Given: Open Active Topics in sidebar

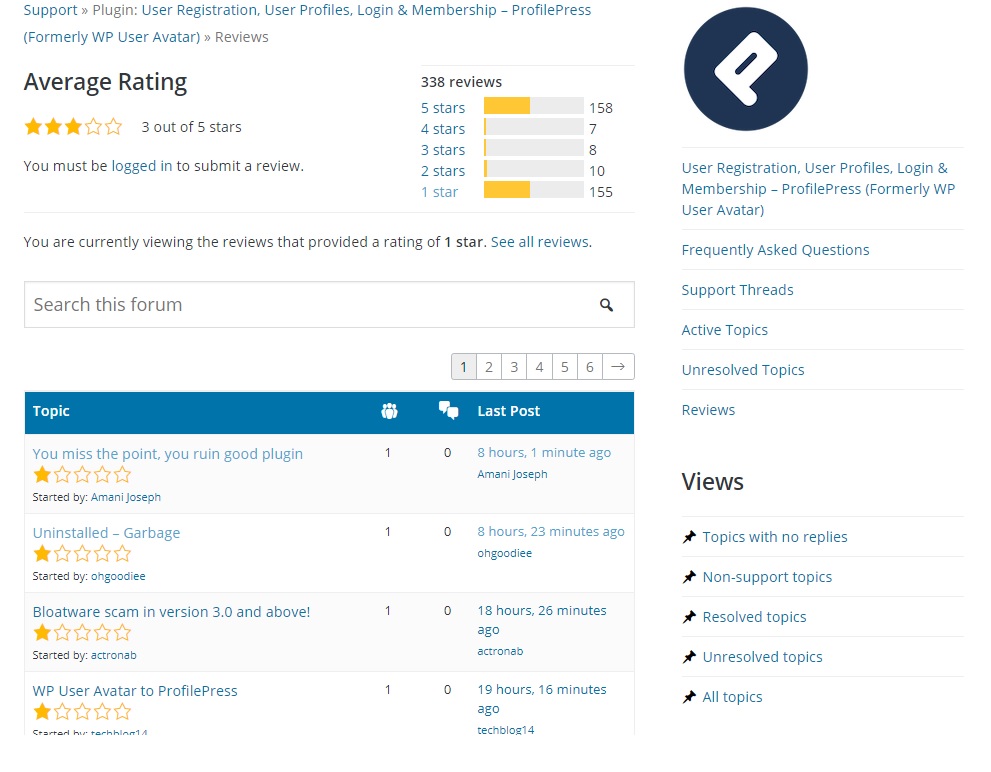Looking at the screenshot, I should (x=724, y=330).
